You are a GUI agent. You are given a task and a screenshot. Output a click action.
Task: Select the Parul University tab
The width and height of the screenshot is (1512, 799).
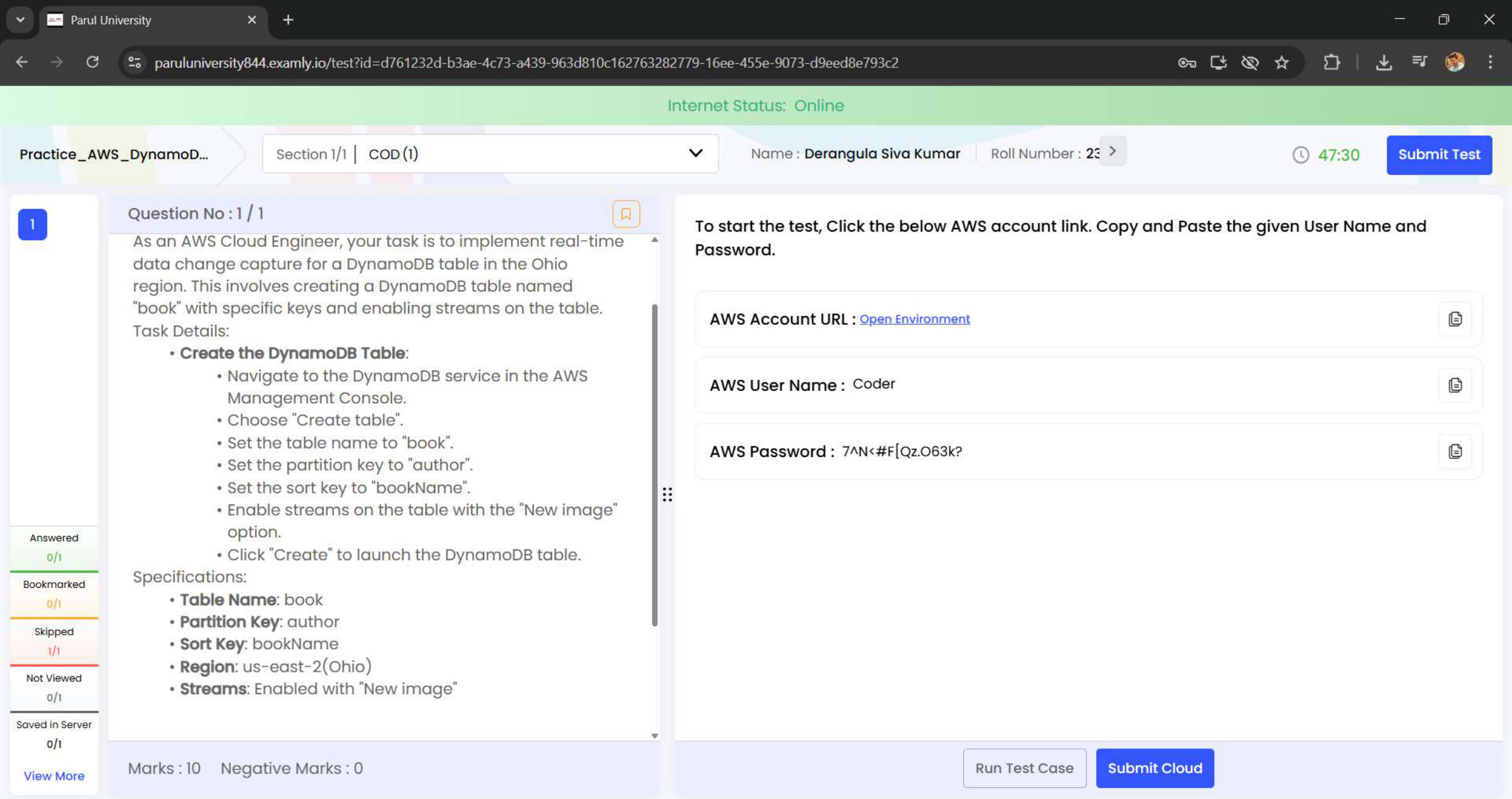click(x=154, y=20)
